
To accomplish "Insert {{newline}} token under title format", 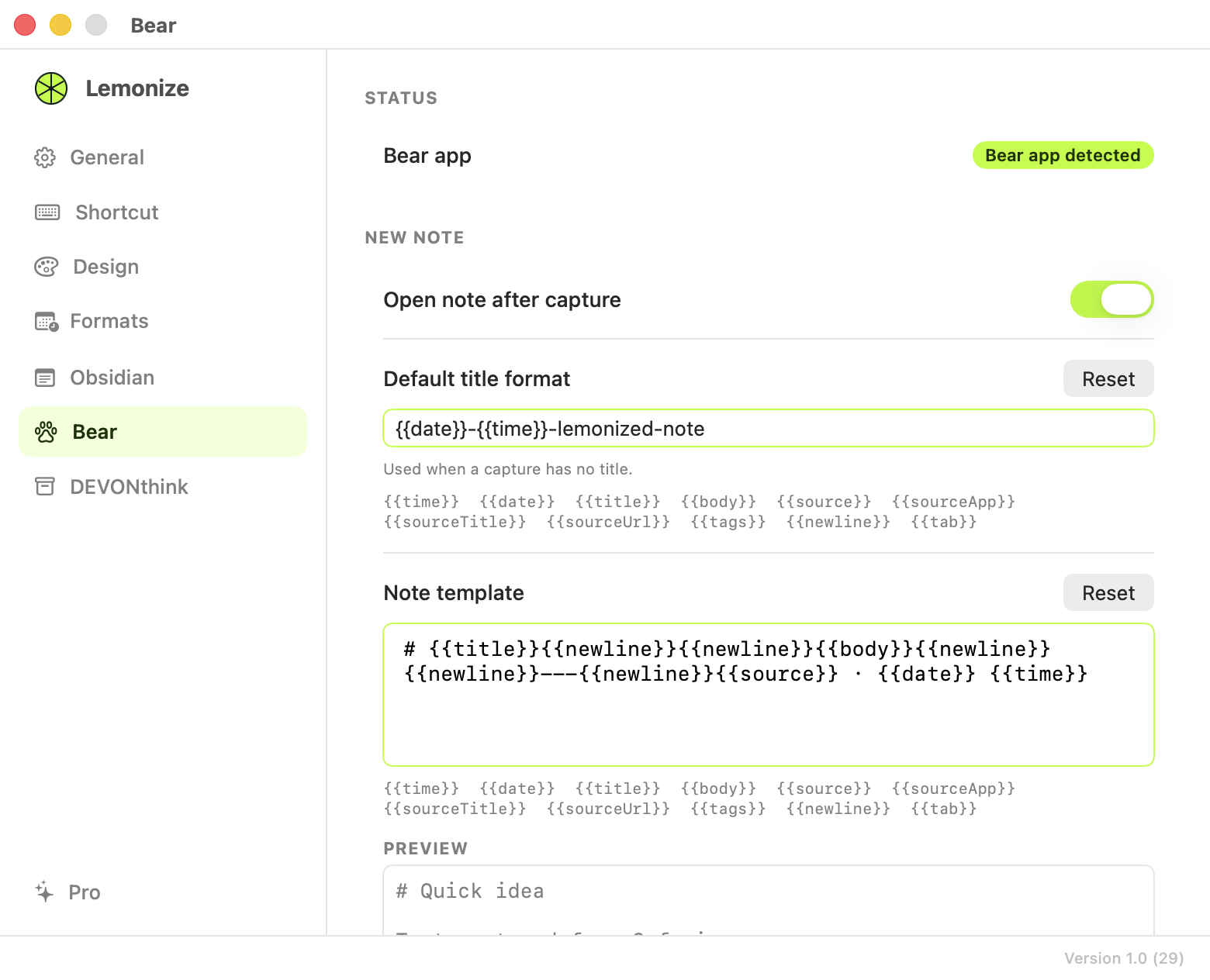I will [838, 522].
